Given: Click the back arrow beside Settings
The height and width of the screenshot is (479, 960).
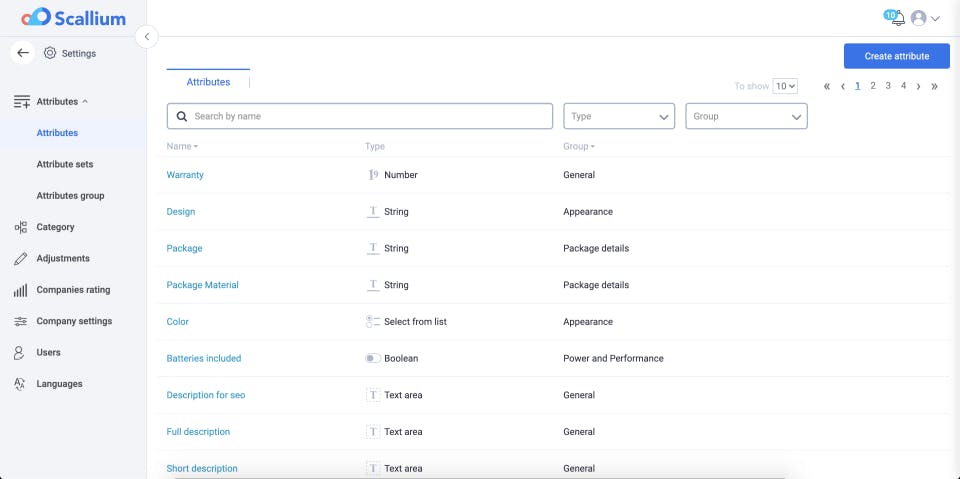Looking at the screenshot, I should pyautogui.click(x=23, y=53).
